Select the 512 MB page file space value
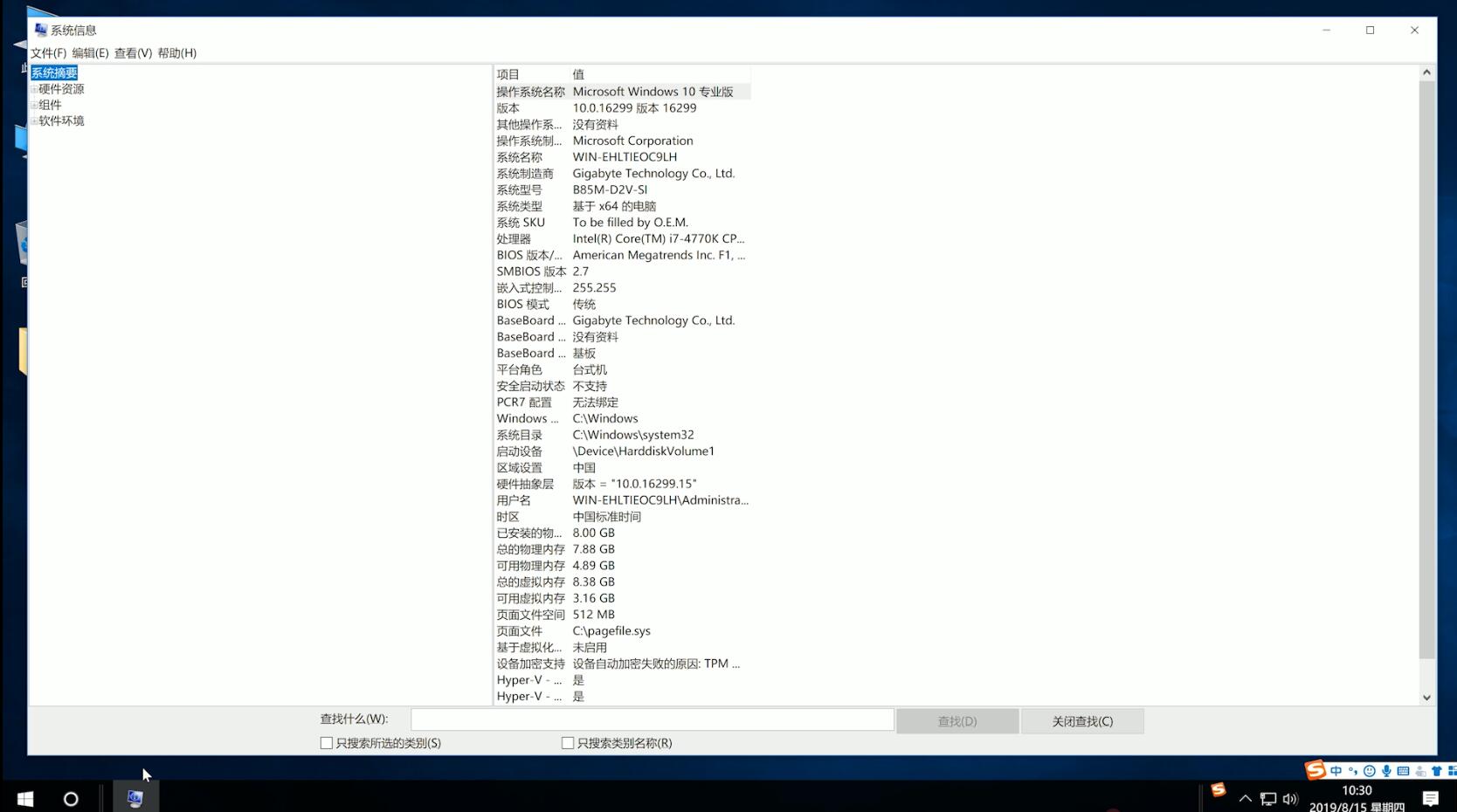 point(594,615)
